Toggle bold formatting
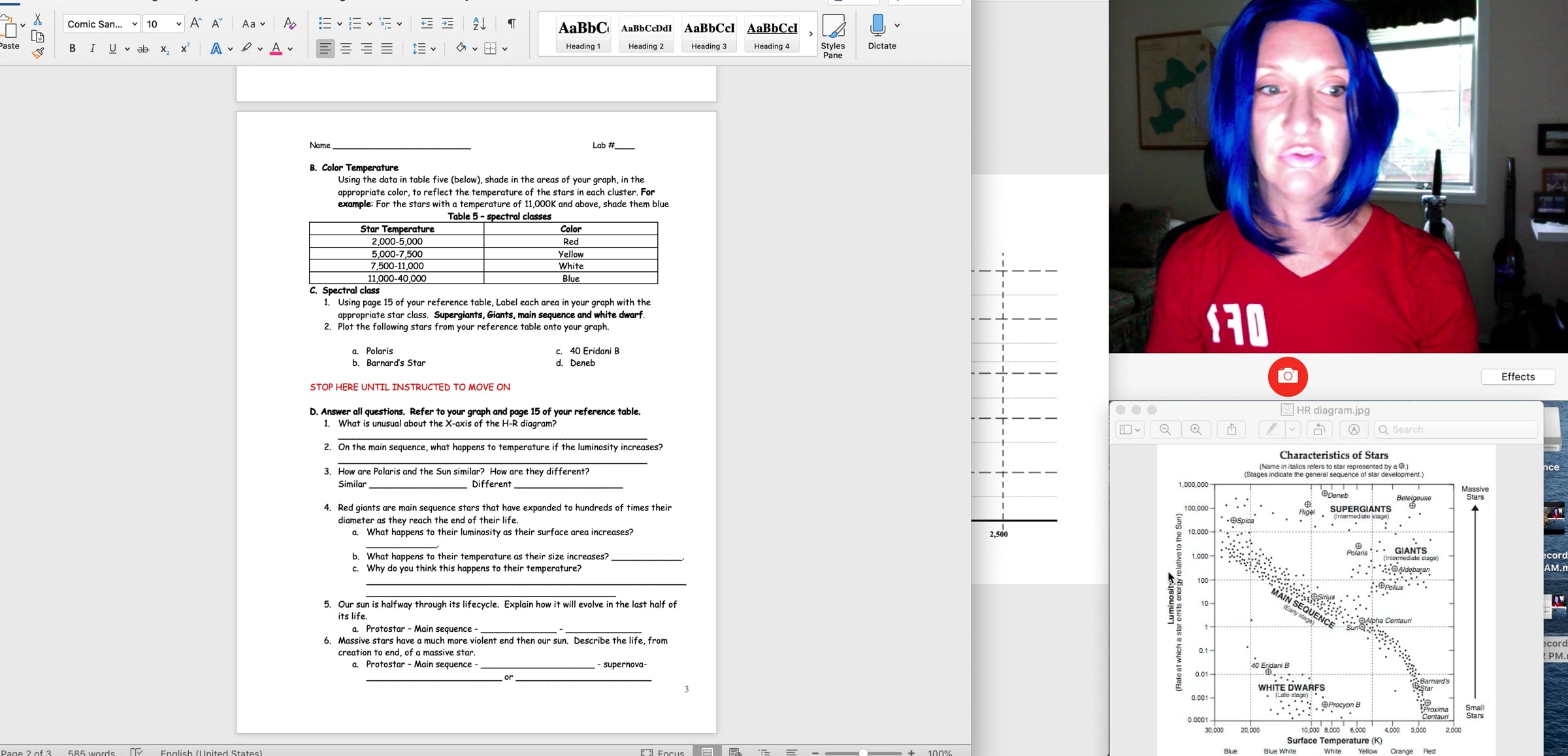1568x756 pixels. tap(72, 48)
